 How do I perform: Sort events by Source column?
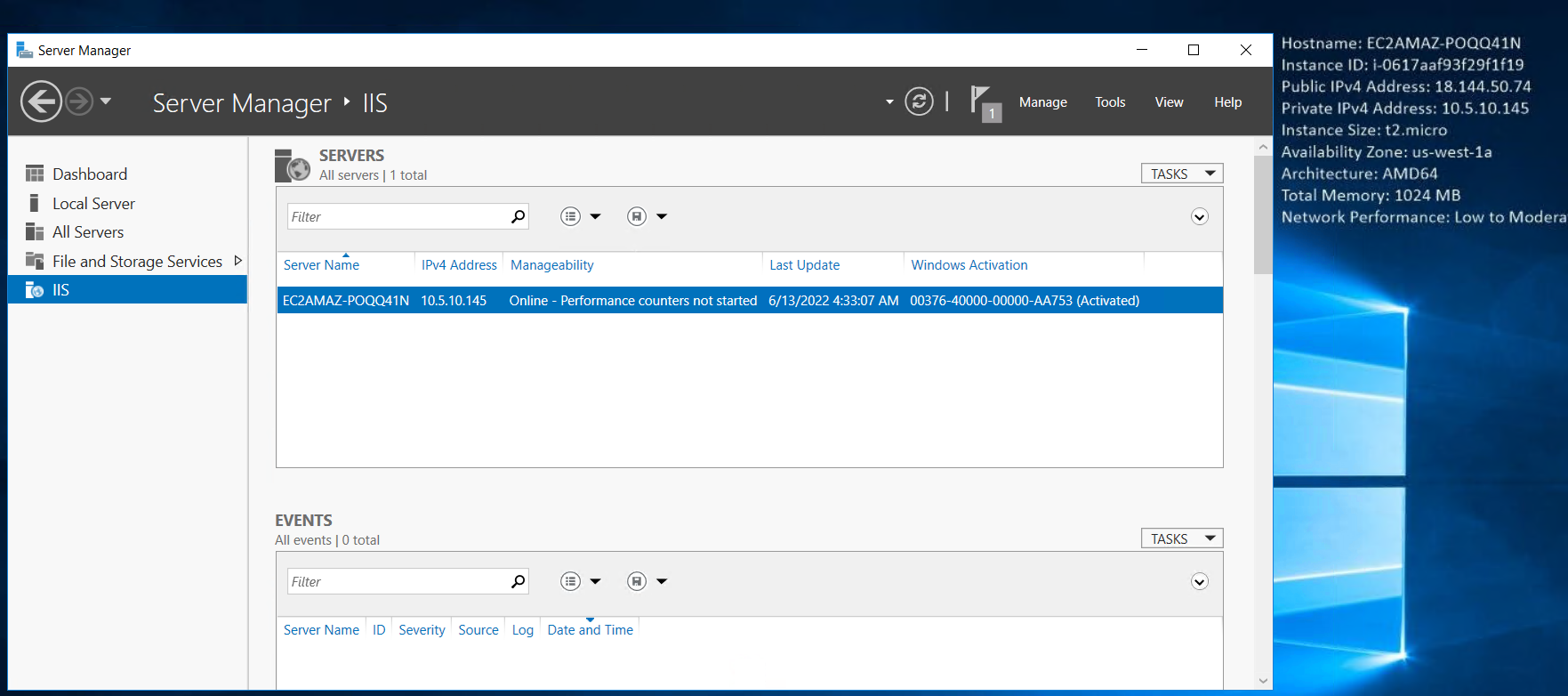click(x=478, y=630)
